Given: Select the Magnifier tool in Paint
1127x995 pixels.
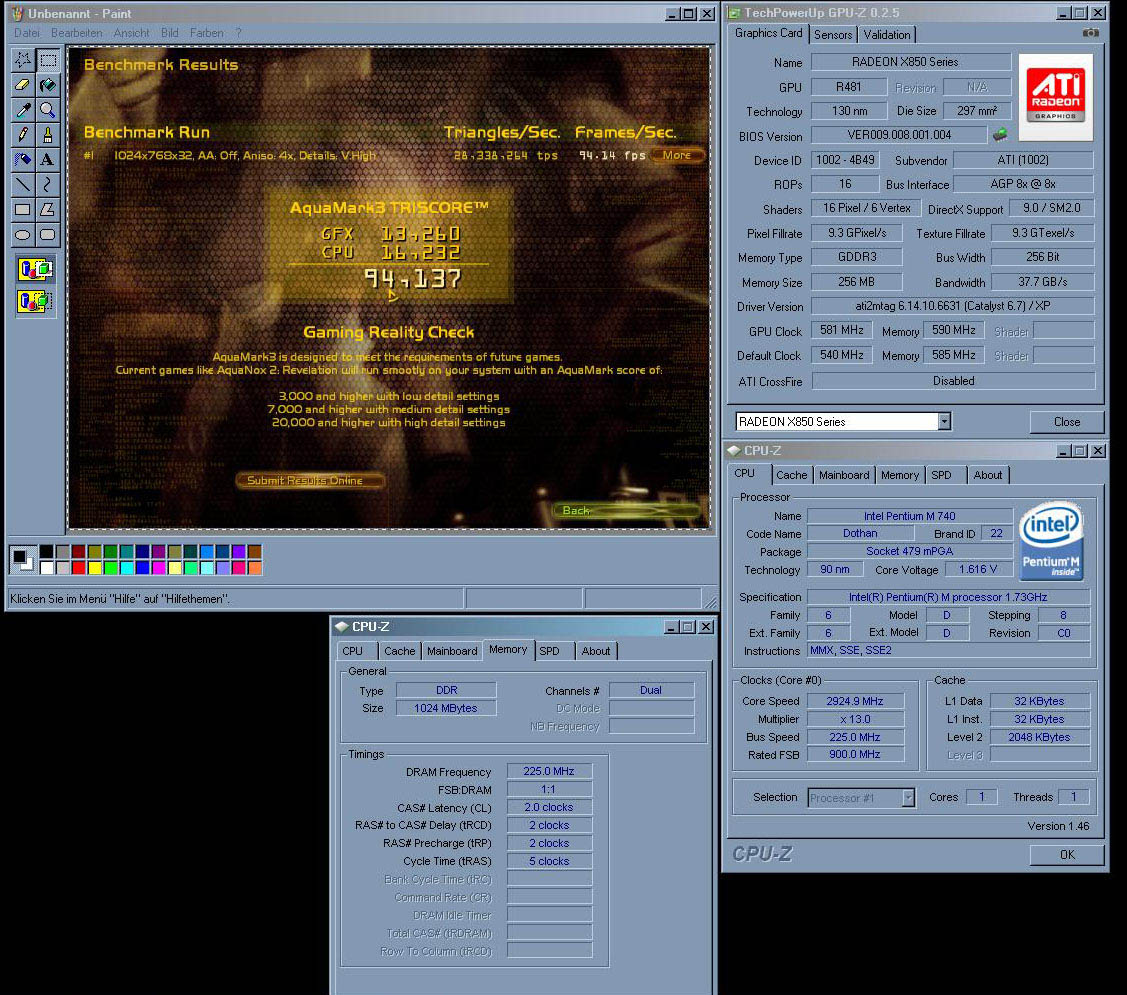Looking at the screenshot, I should pyautogui.click(x=48, y=110).
